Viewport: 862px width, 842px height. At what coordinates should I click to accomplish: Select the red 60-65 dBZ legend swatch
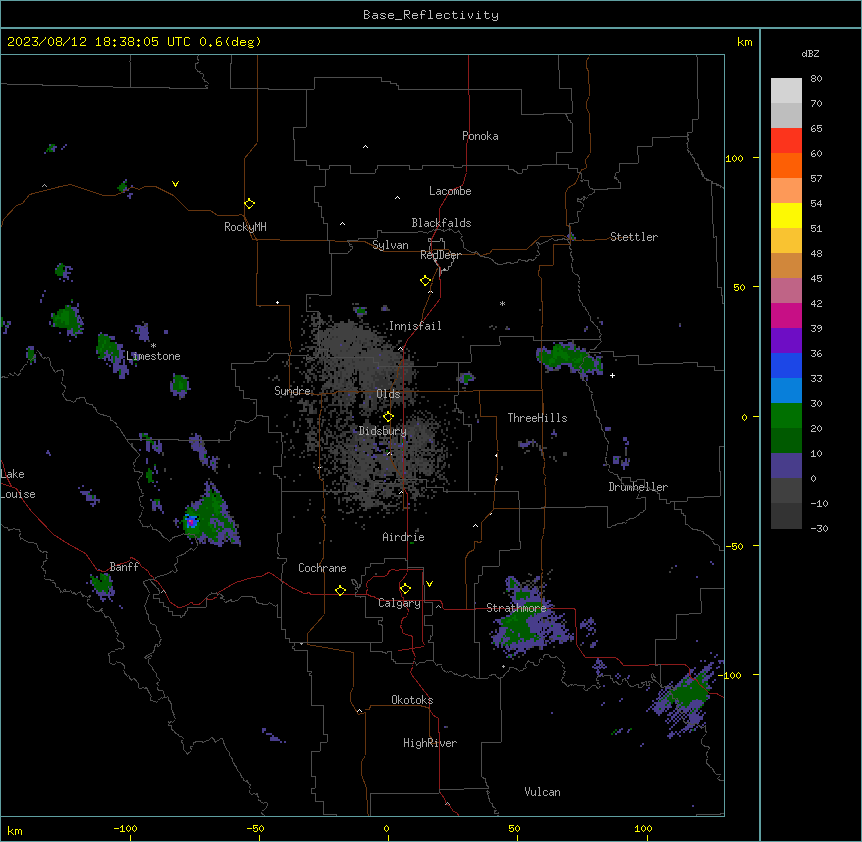pyautogui.click(x=786, y=140)
